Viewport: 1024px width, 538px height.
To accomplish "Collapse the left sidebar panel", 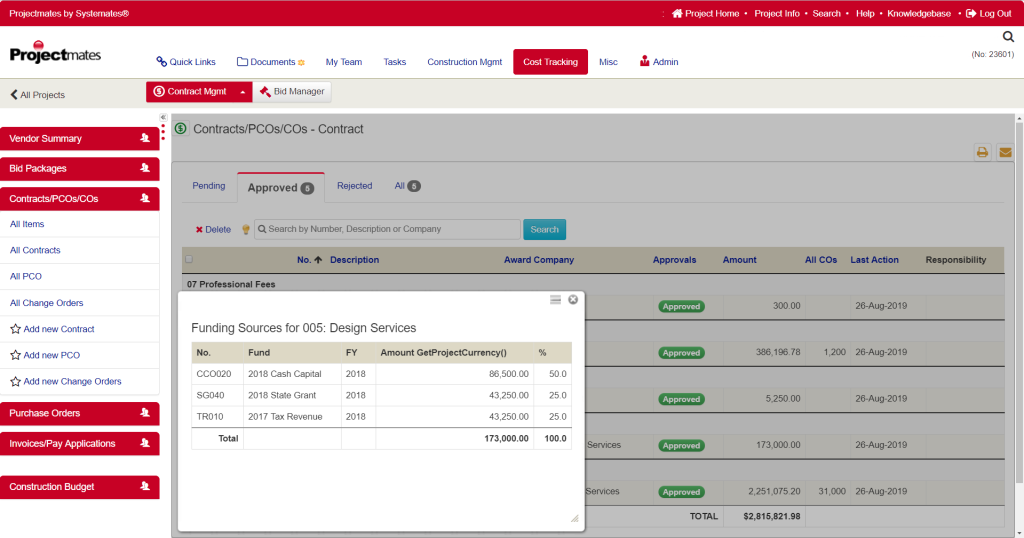I will tap(163, 118).
